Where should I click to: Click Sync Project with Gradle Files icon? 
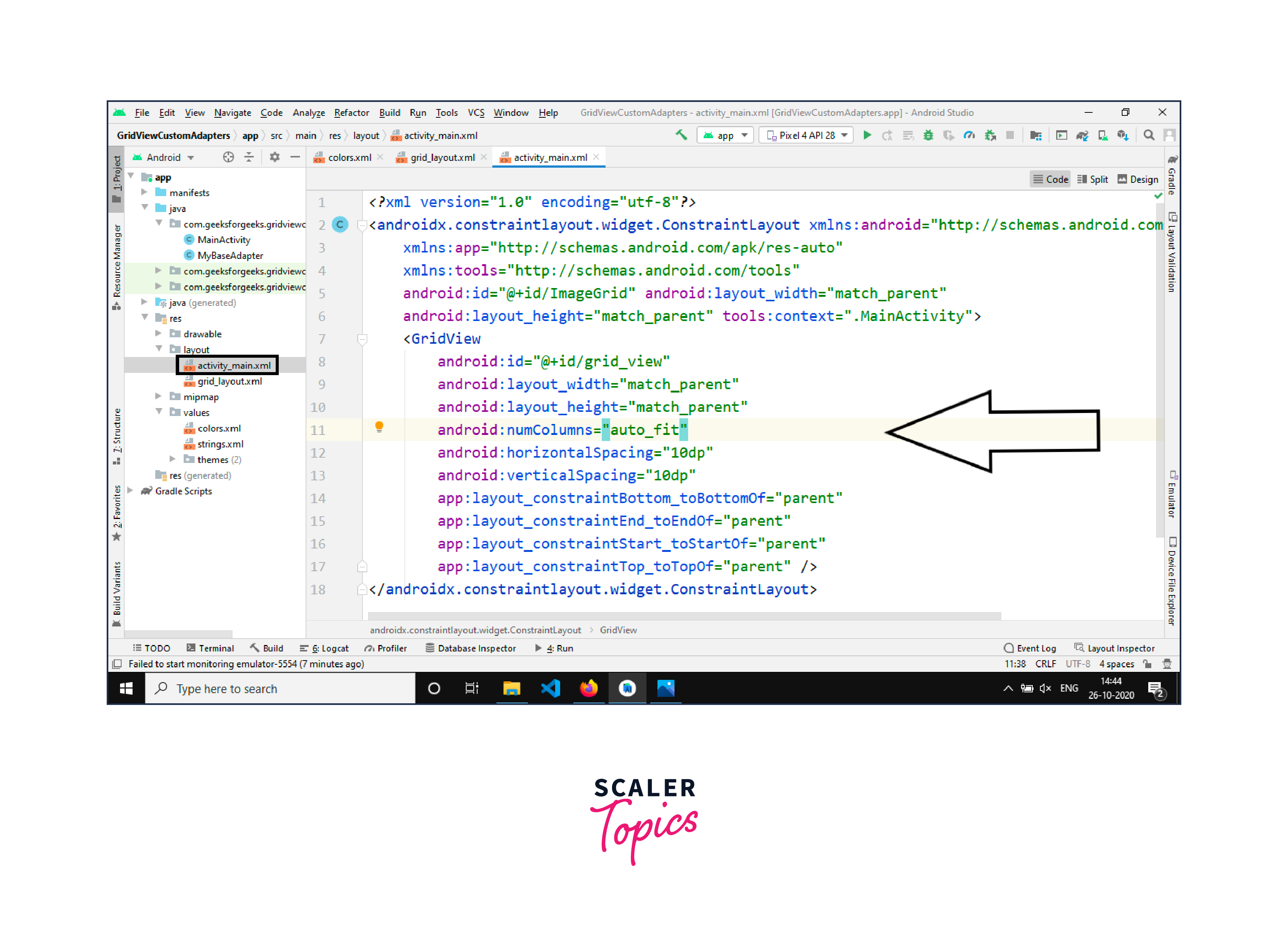(x=1082, y=135)
